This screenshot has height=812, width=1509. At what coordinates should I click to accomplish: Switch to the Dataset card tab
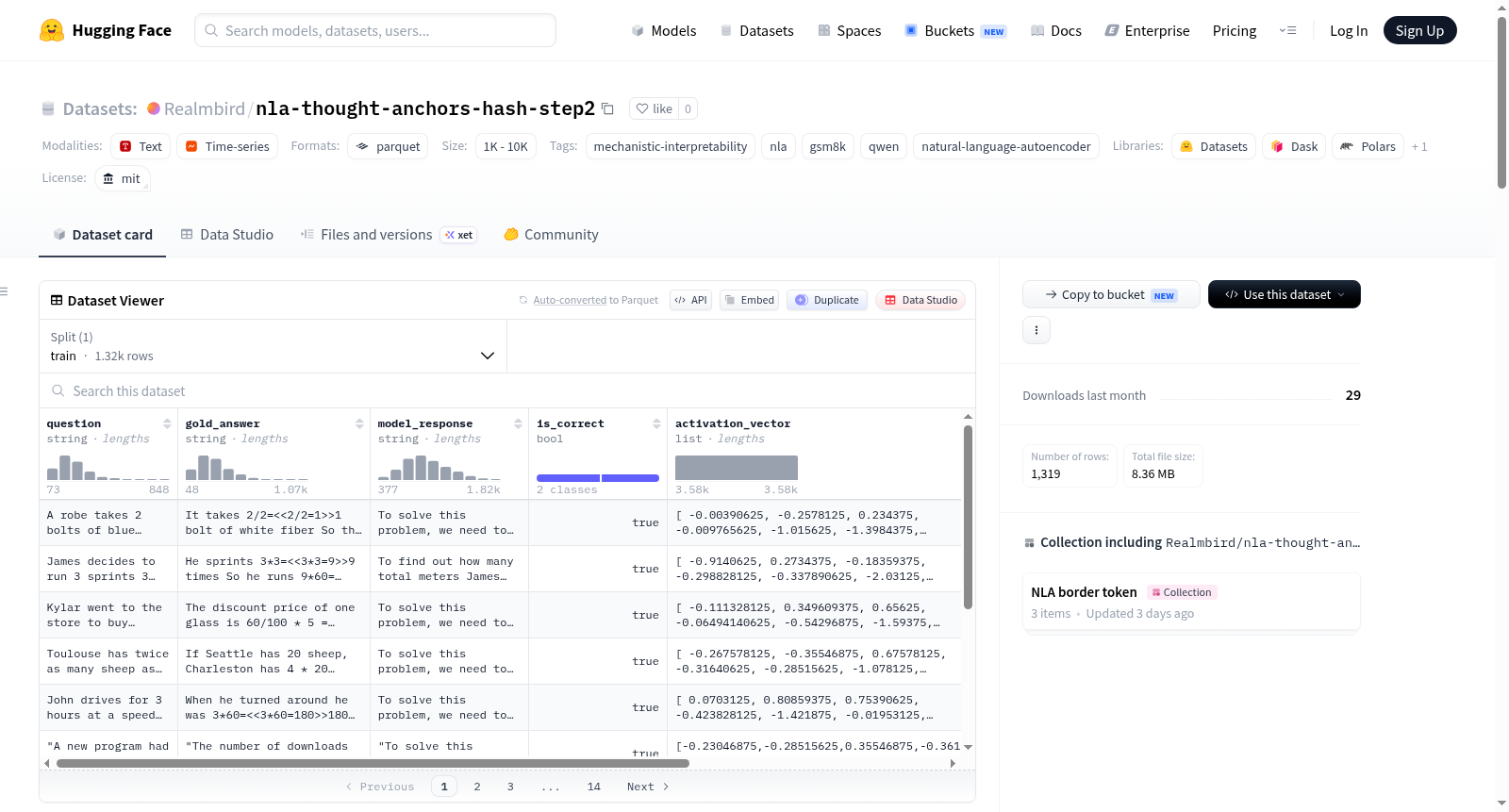[x=103, y=235]
